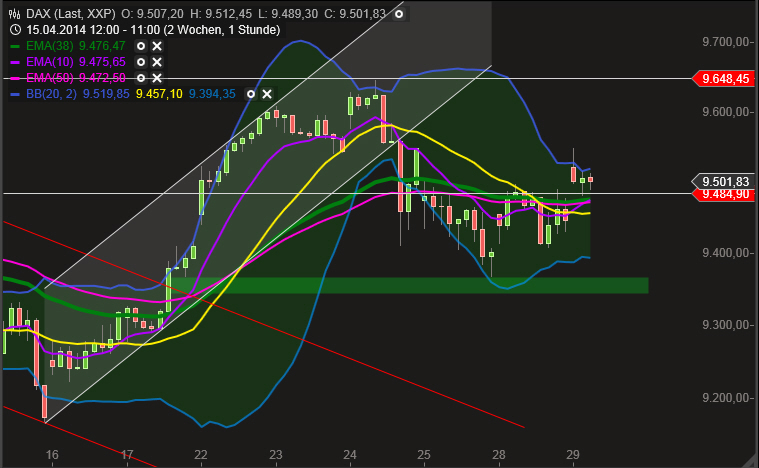This screenshot has width=759, height=468.
Task: Click the EMA(38) value 9.476,47
Action: click(x=102, y=46)
